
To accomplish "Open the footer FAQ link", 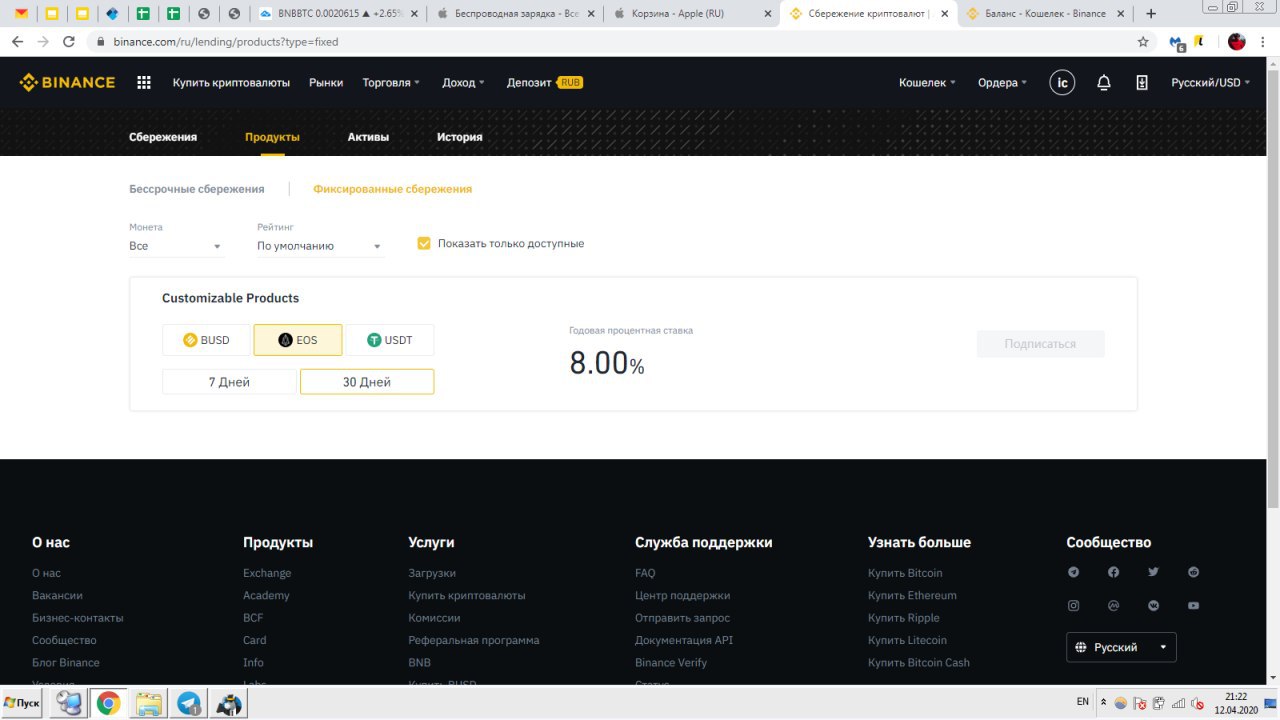I will click(x=645, y=573).
